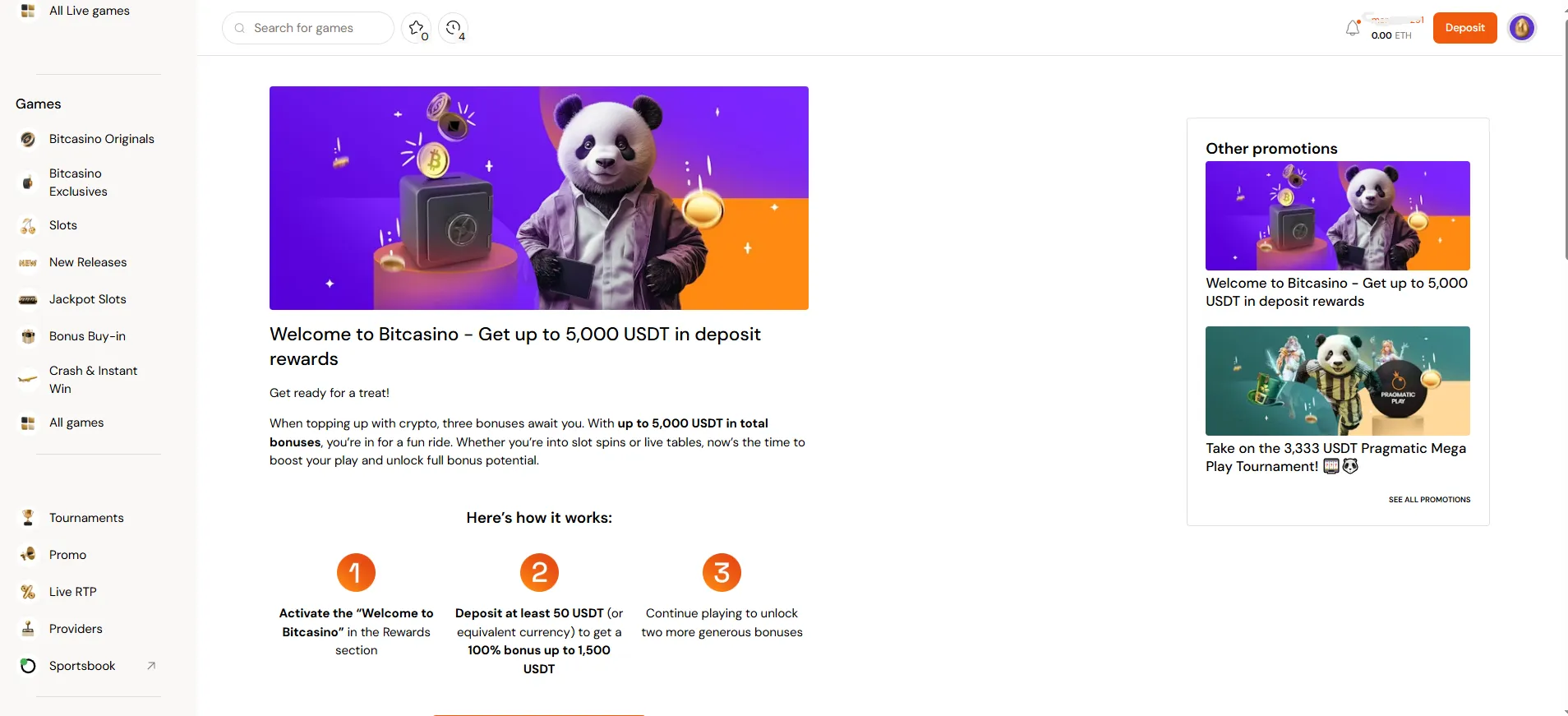Click the Jackpot Slots icon

tap(28, 299)
